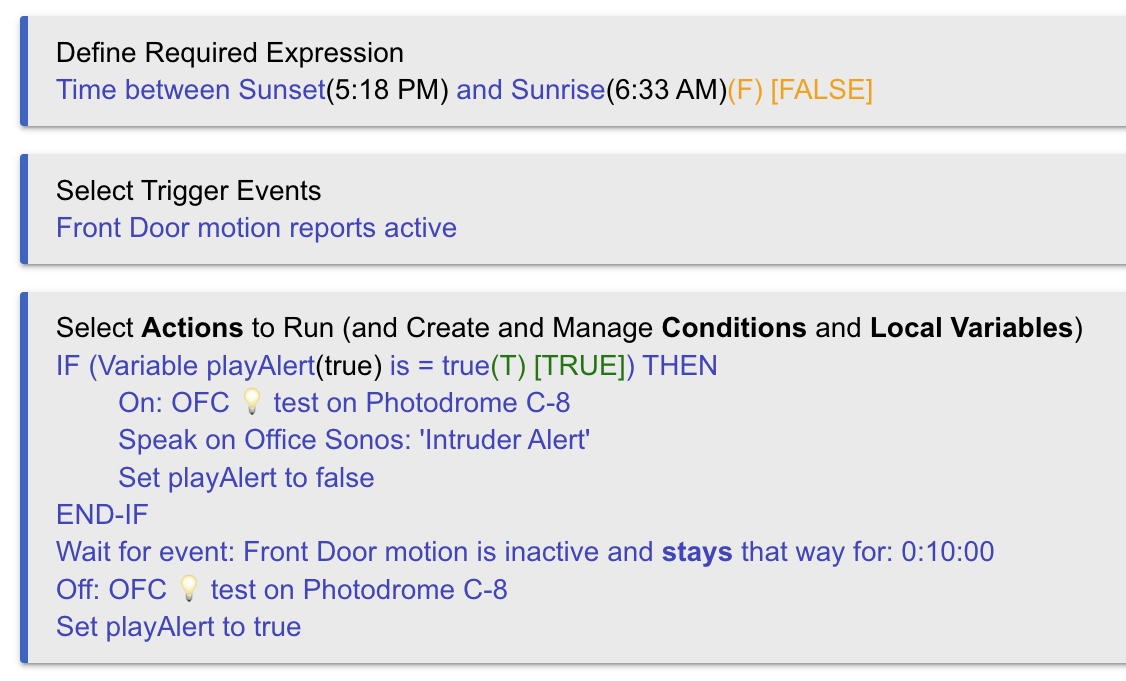1126x681 pixels.
Task: Click the END-IF action line
Action: (x=102, y=515)
